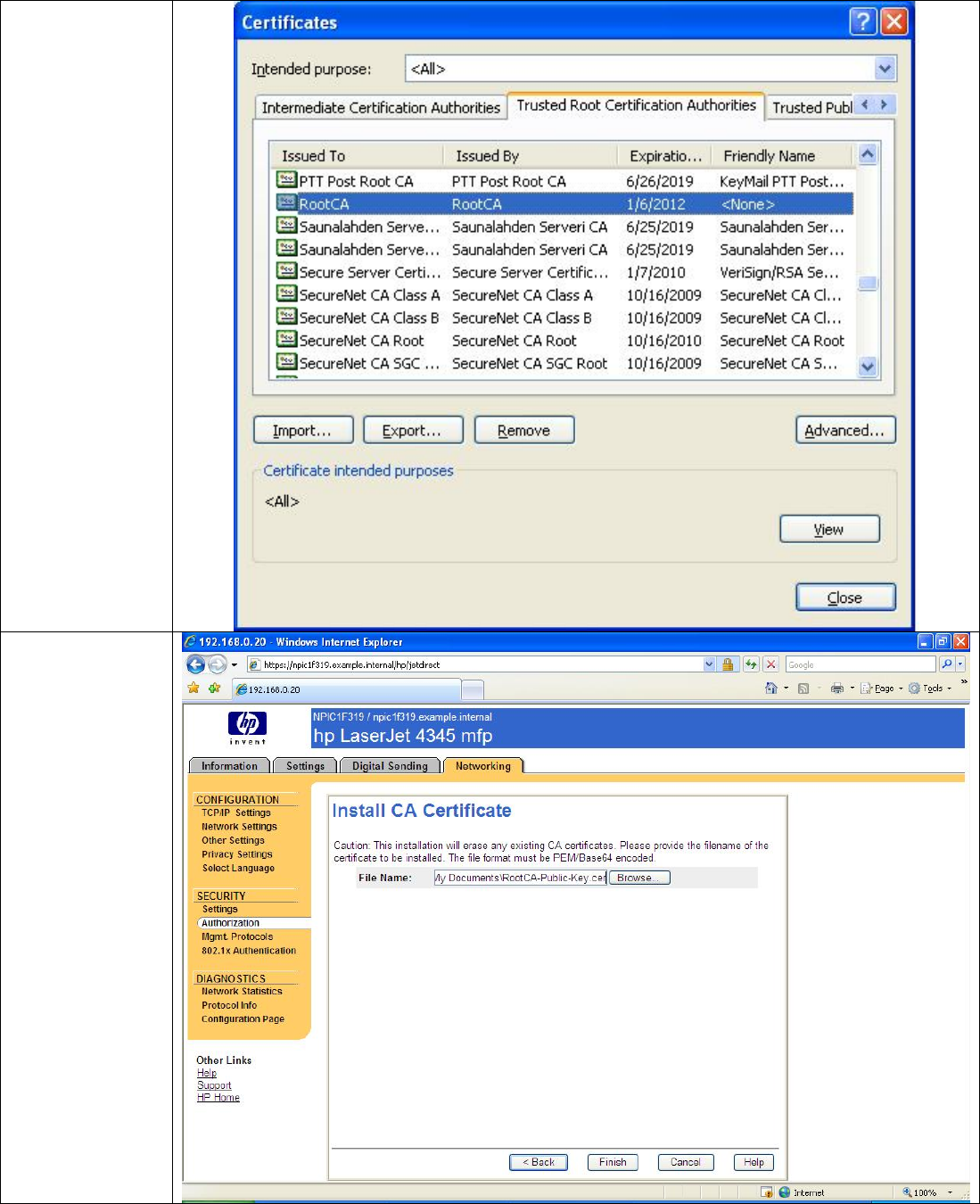
Task: Select the PTT Post Root CA certificate row
Action: coord(562,181)
